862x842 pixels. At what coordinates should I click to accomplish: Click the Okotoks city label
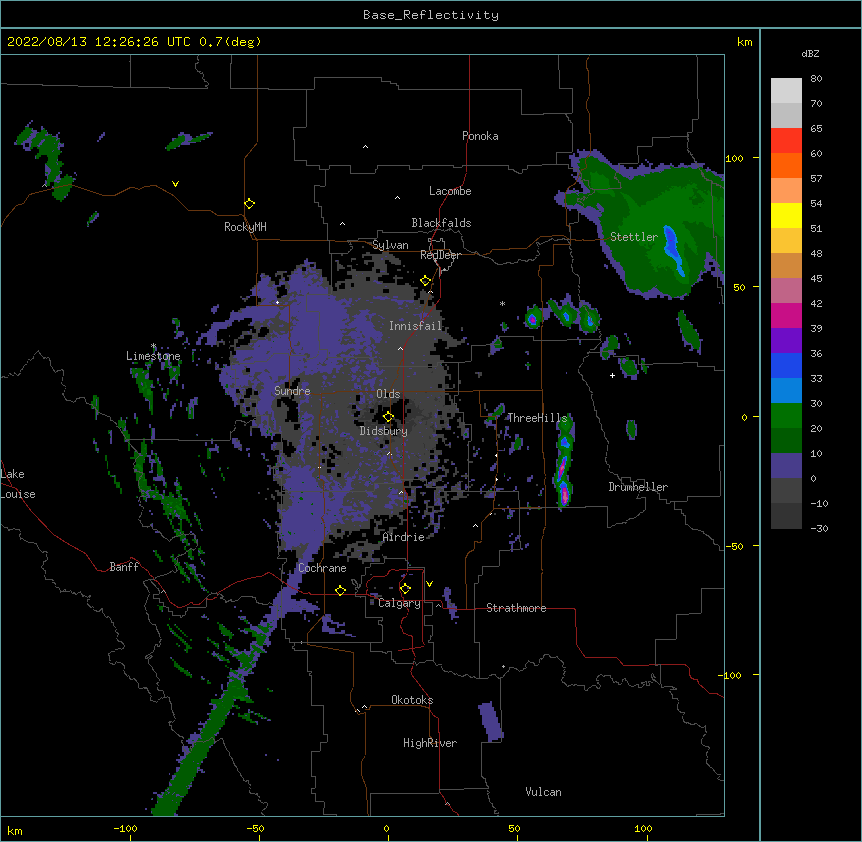coord(412,700)
